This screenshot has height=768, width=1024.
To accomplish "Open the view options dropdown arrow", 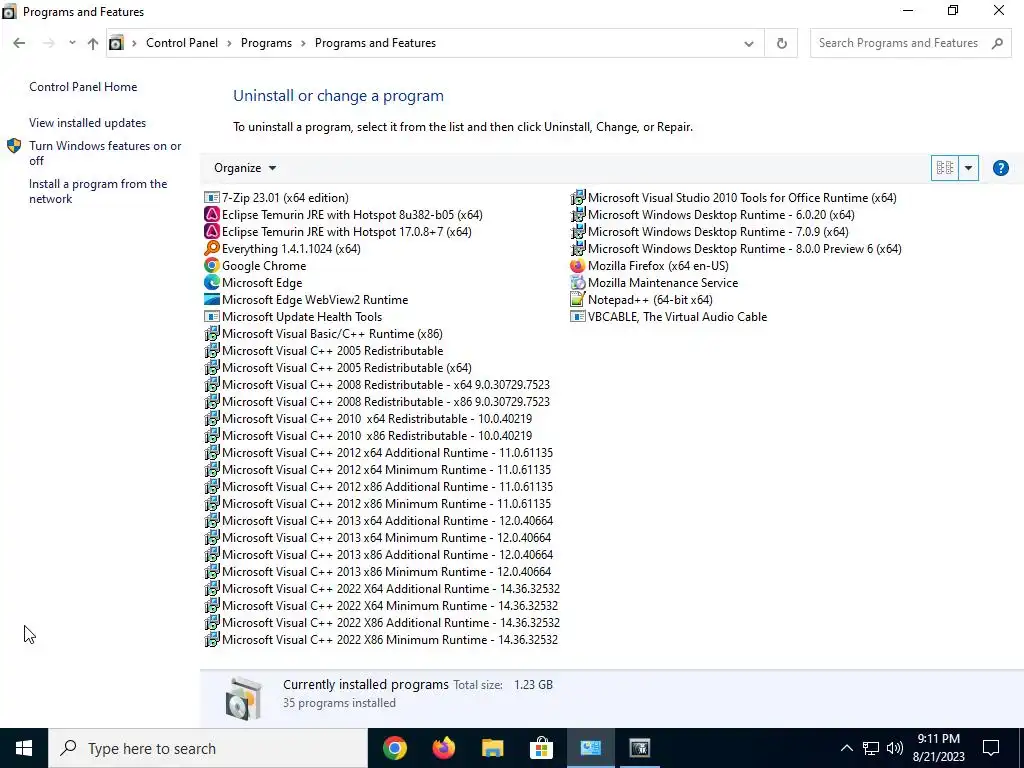I will (x=968, y=168).
